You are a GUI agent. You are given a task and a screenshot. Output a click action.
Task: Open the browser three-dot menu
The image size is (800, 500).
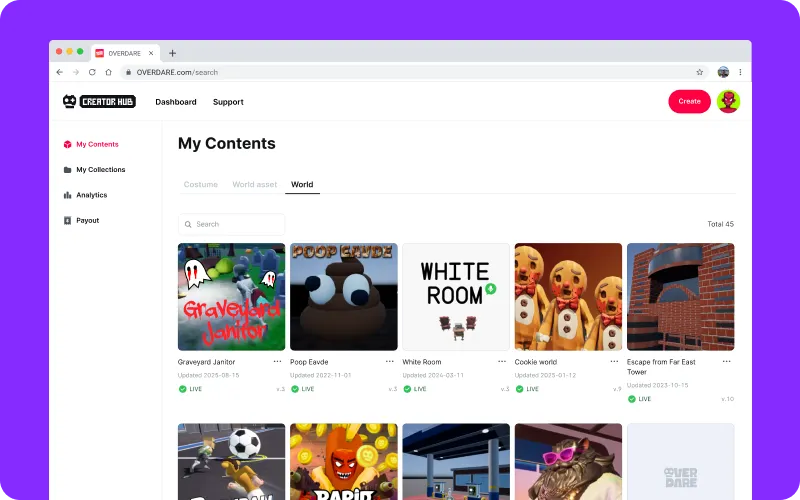(x=740, y=72)
